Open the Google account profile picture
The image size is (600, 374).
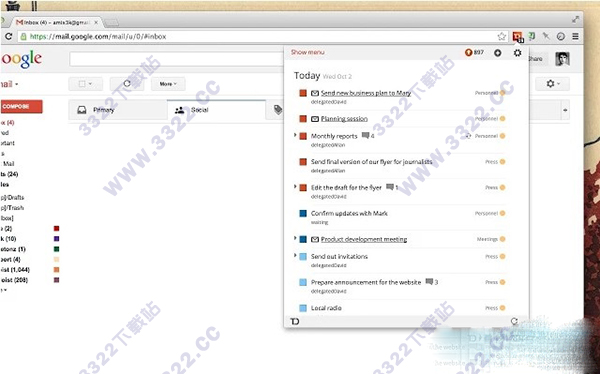pos(562,59)
